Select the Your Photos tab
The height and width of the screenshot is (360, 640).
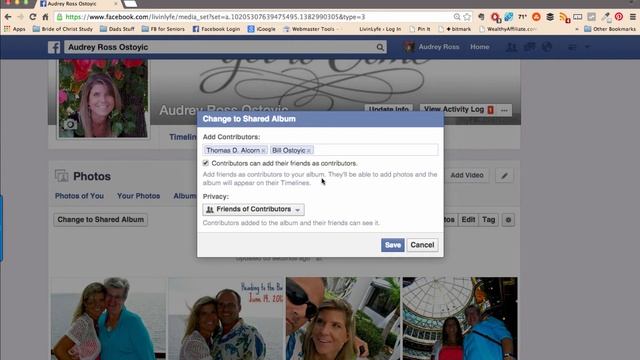[x=138, y=196]
